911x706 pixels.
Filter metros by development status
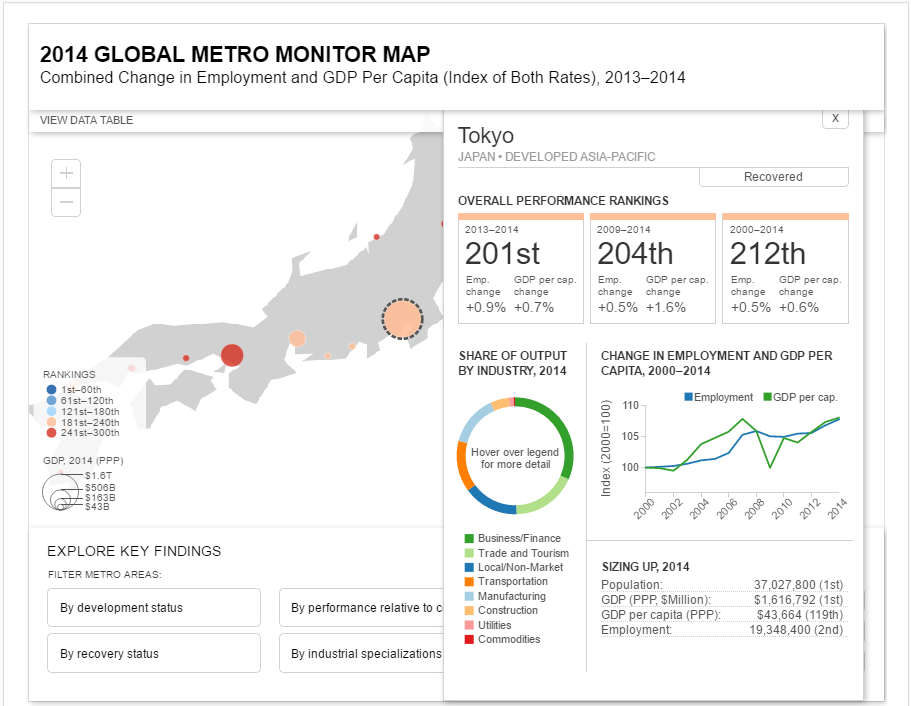(154, 607)
